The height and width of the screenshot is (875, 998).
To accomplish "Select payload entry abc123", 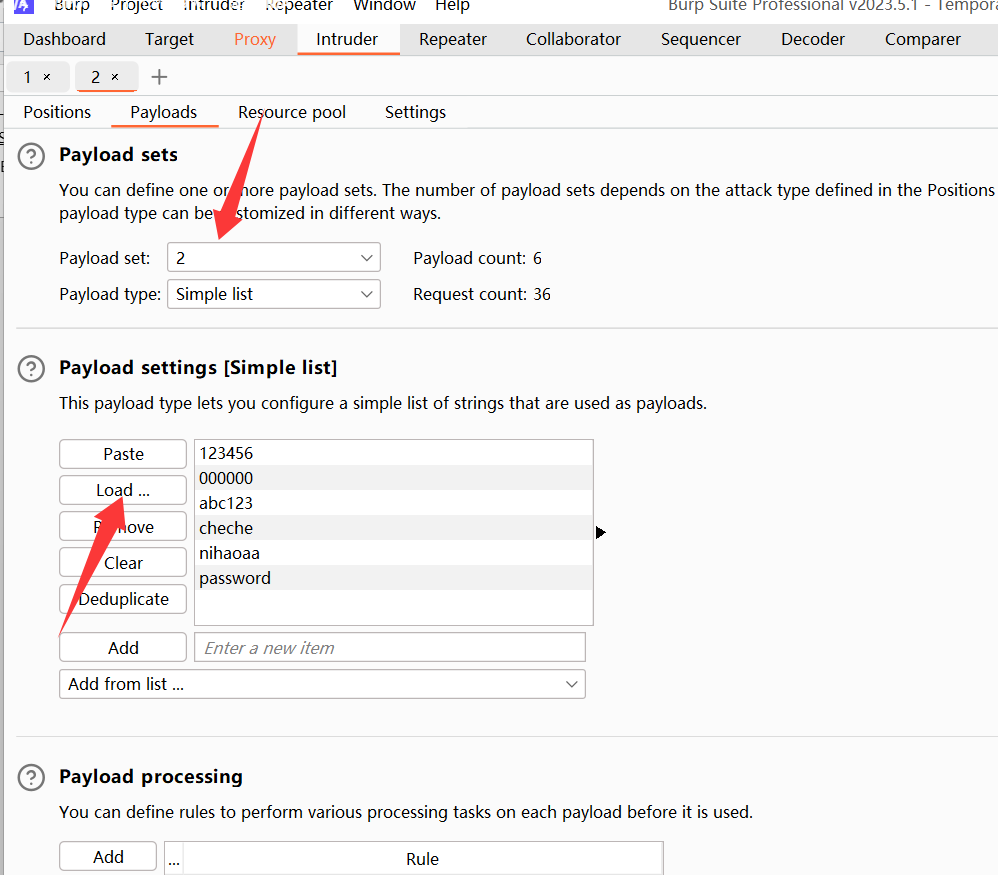I will tap(394, 503).
